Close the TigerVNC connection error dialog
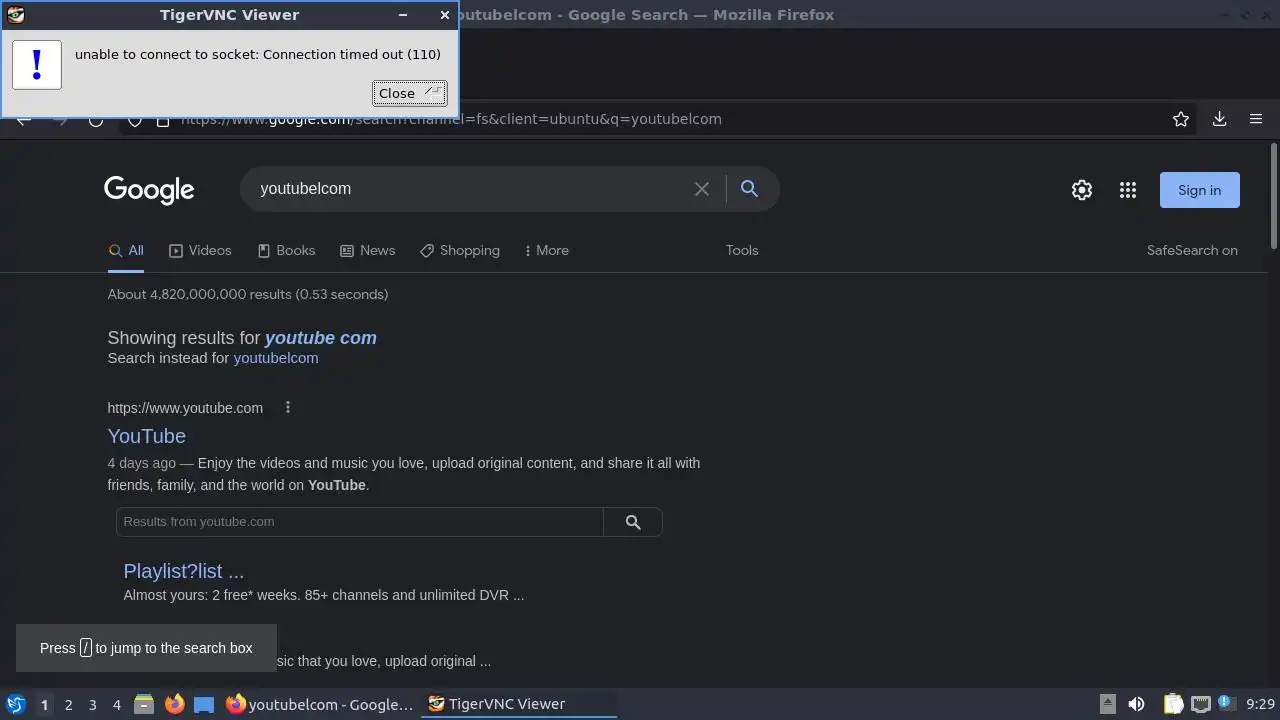 409,93
